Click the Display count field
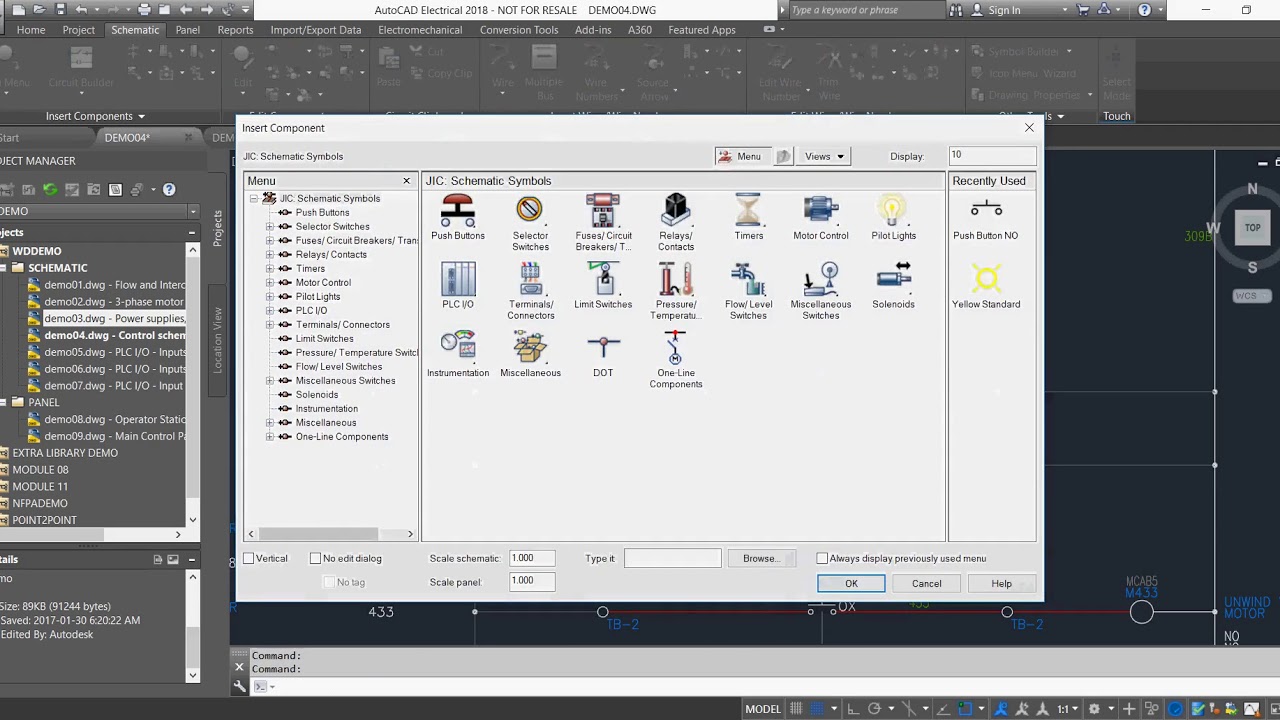The image size is (1280, 720). (x=992, y=156)
